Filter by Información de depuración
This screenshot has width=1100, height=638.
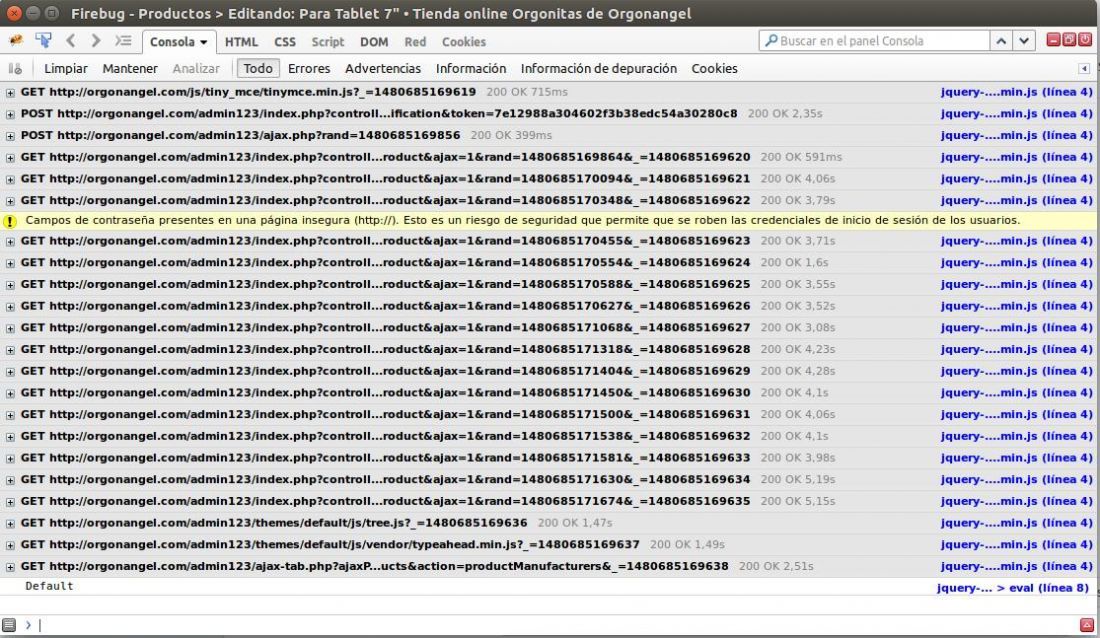[x=598, y=68]
